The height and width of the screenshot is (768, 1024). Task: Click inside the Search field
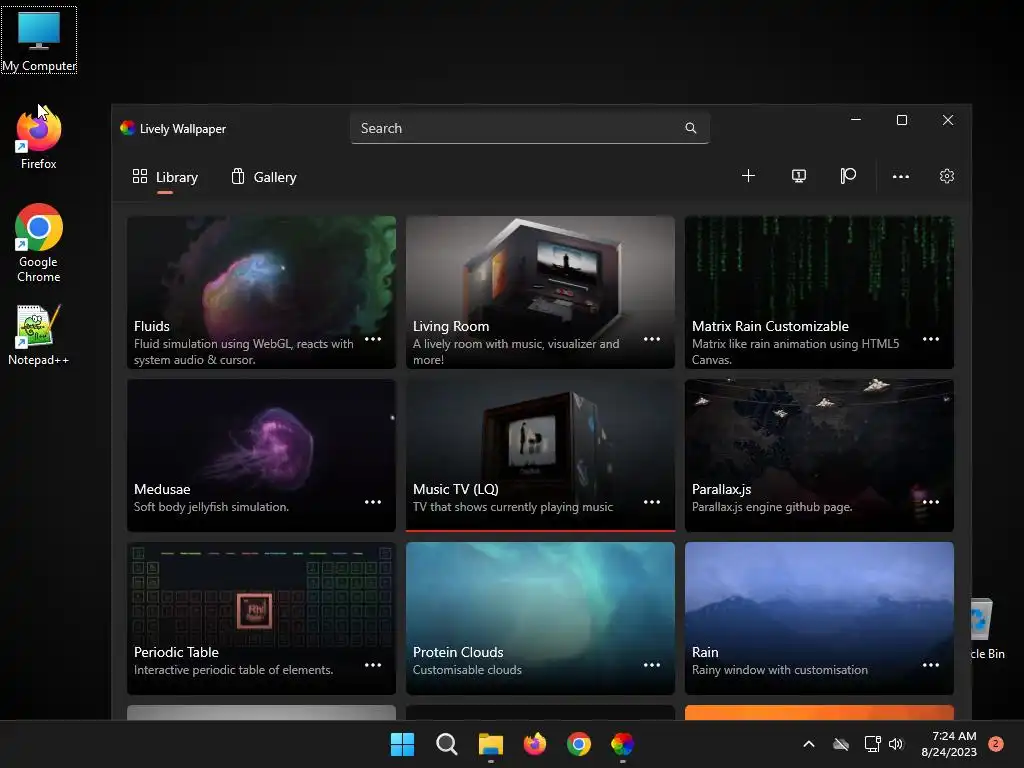(x=530, y=128)
